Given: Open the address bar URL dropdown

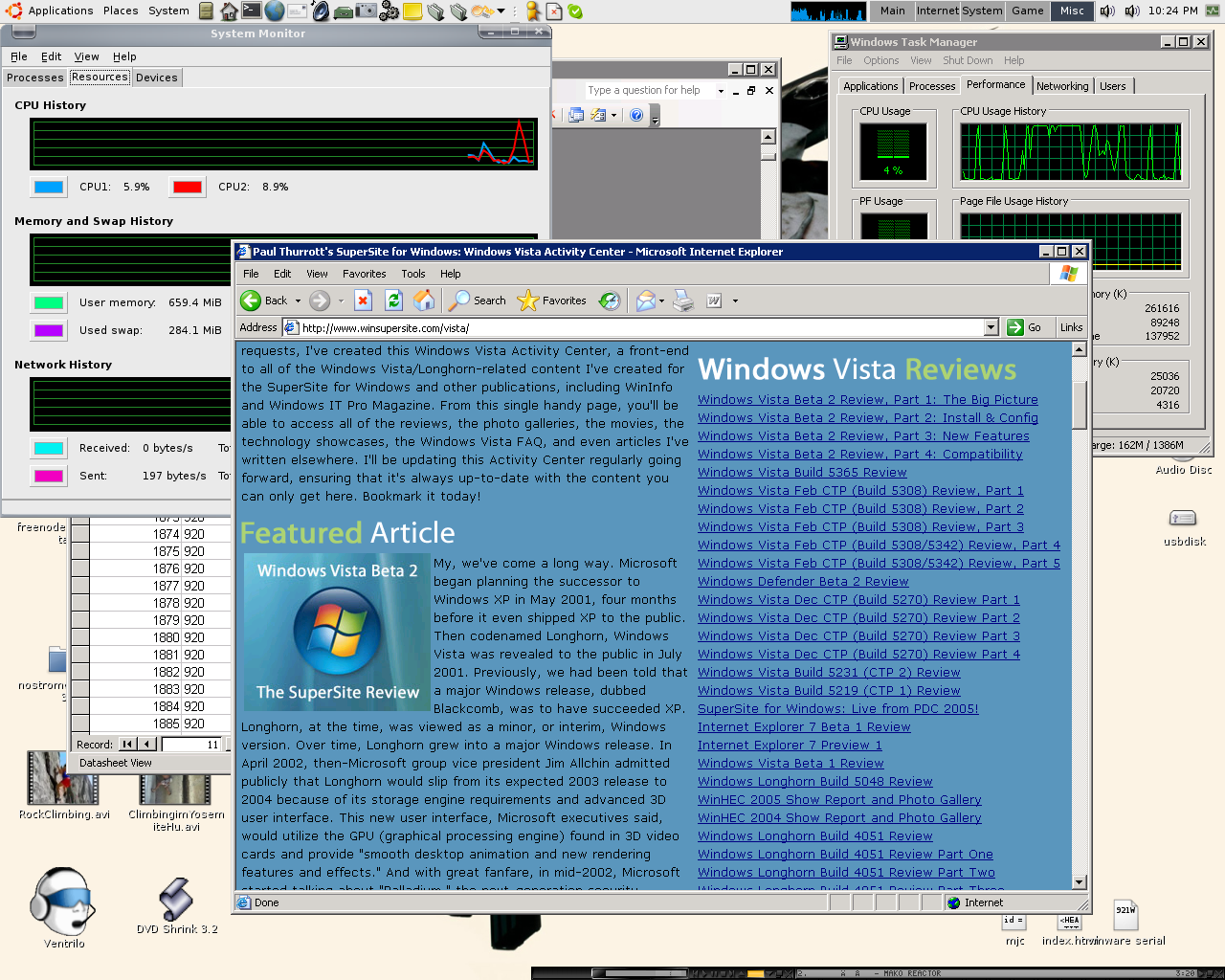Looking at the screenshot, I should pos(991,327).
